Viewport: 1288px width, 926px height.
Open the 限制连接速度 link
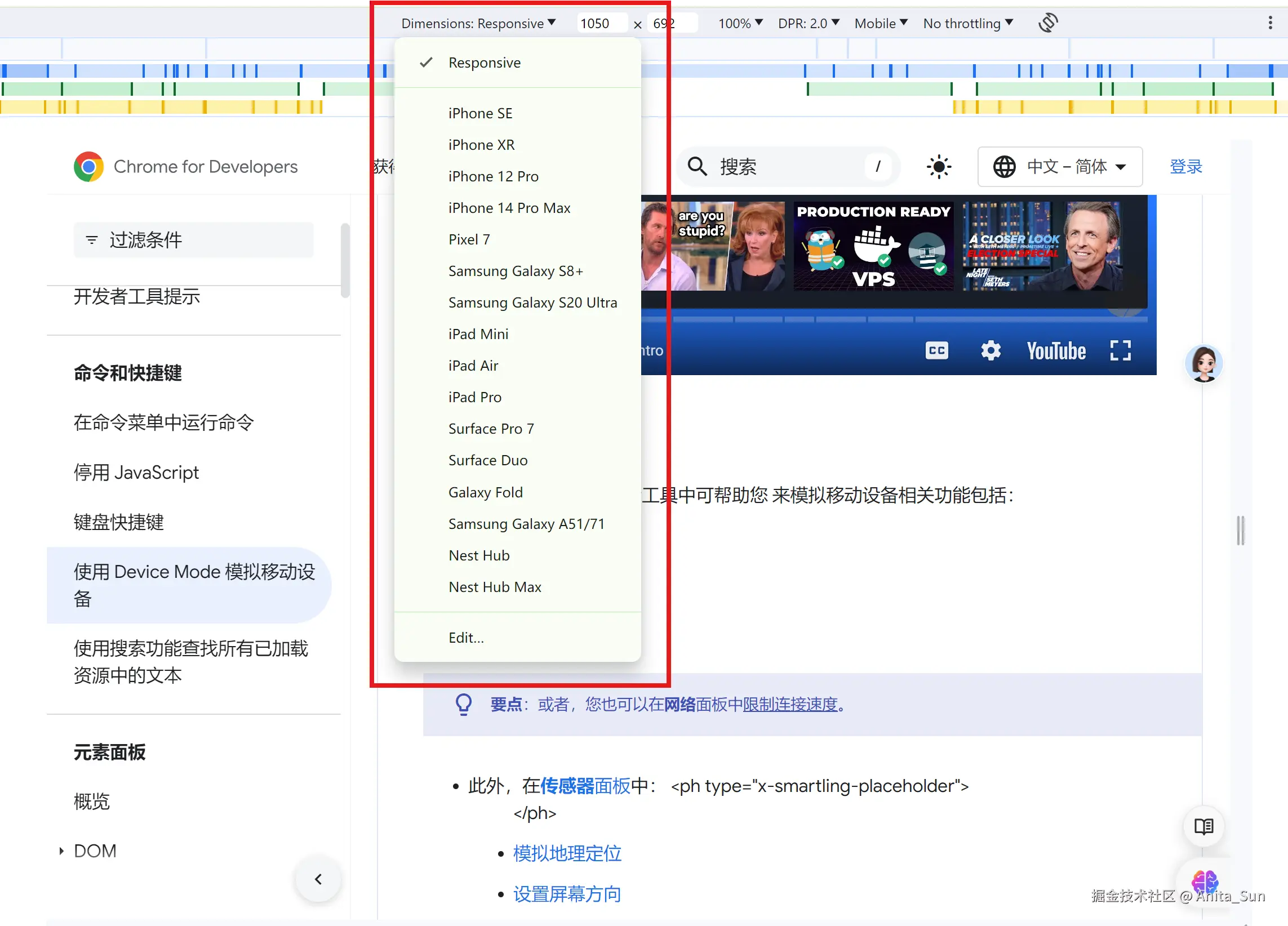(x=790, y=704)
